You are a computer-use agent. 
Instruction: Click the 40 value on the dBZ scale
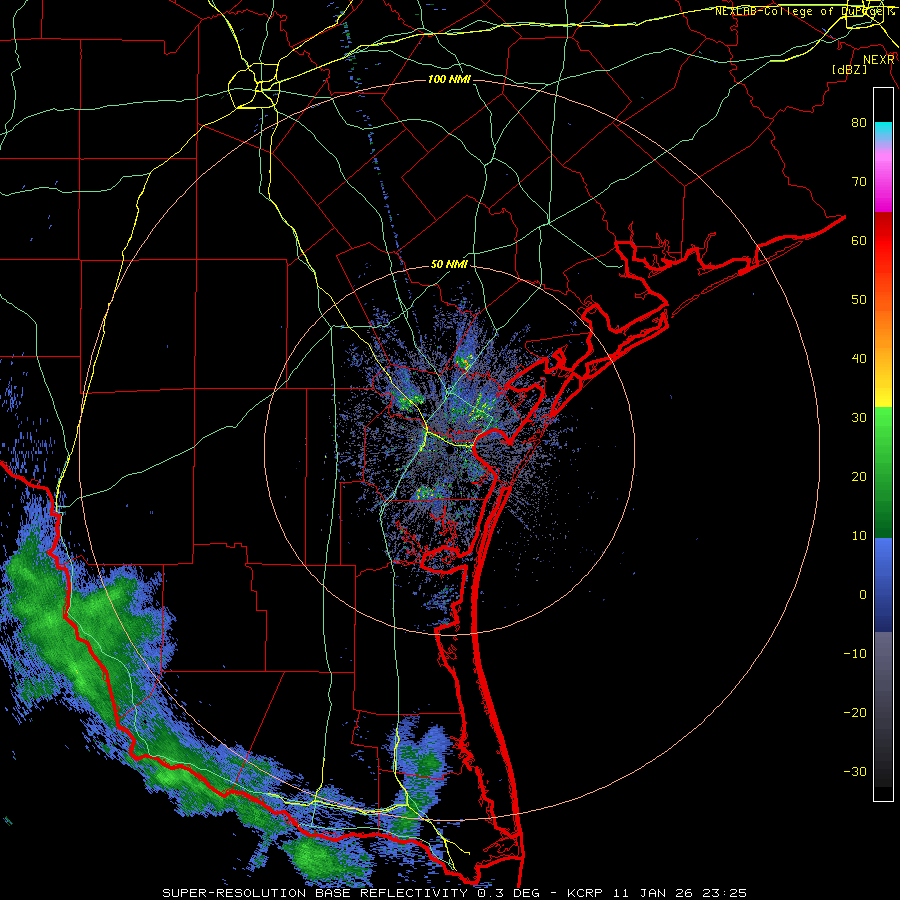coord(859,359)
